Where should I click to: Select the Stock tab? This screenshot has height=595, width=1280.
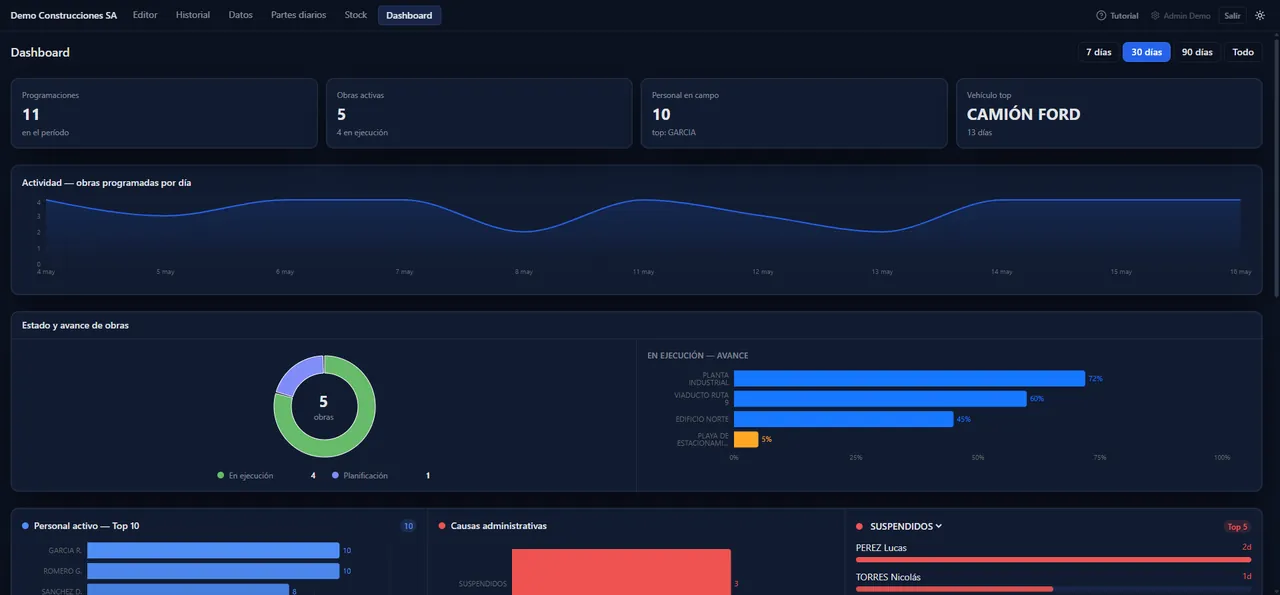coord(355,15)
